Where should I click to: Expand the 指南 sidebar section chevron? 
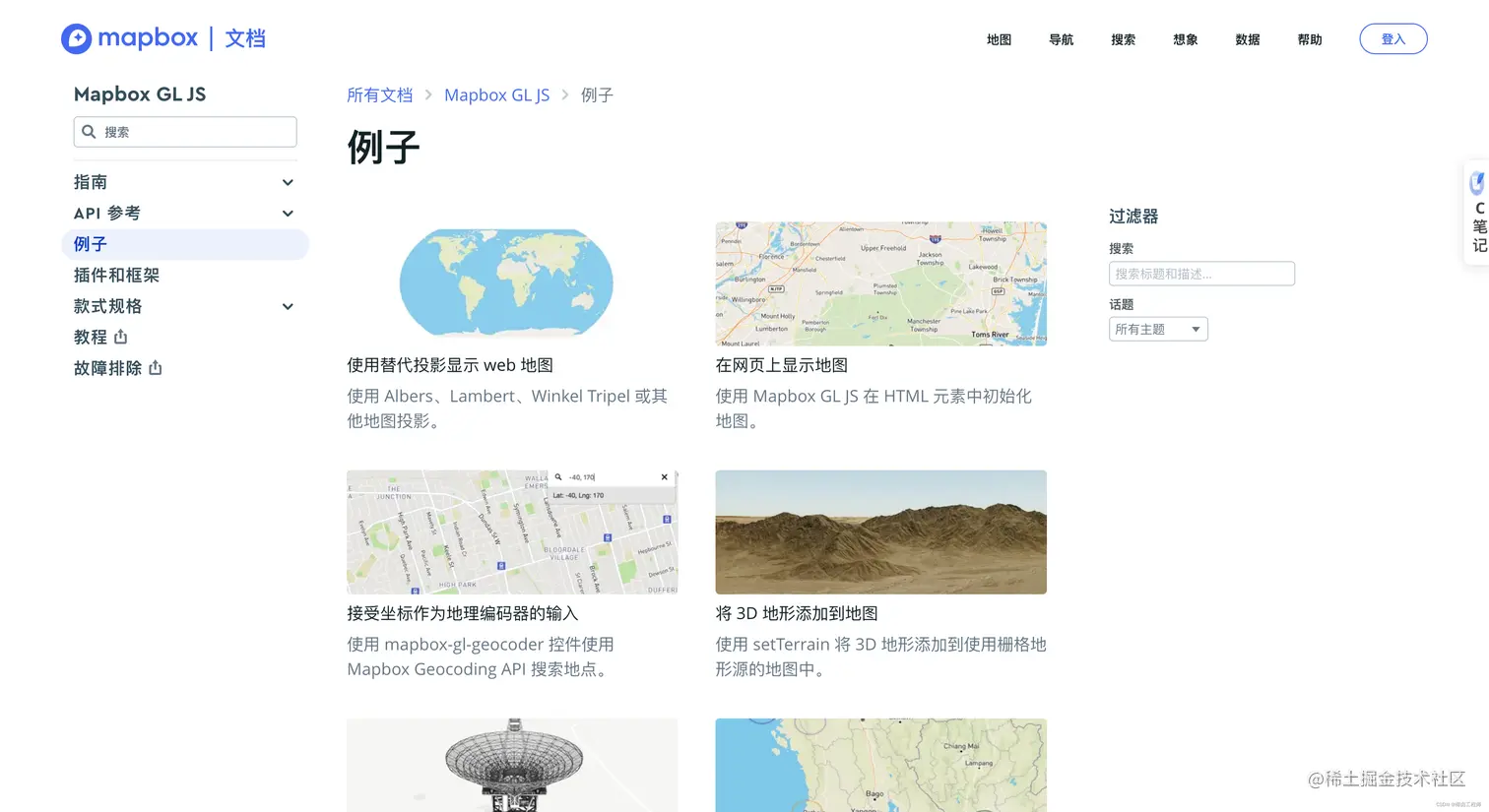pyautogui.click(x=288, y=182)
